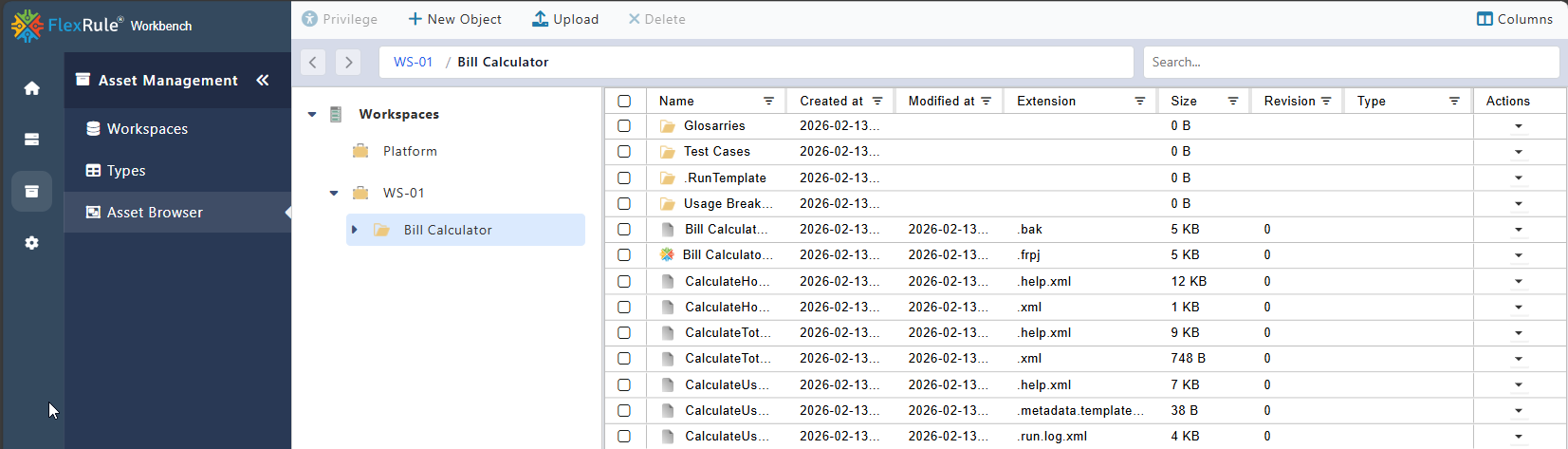Image resolution: width=1568 pixels, height=449 pixels.
Task: Select Asset Browser in Asset Management menu
Action: coord(177,213)
